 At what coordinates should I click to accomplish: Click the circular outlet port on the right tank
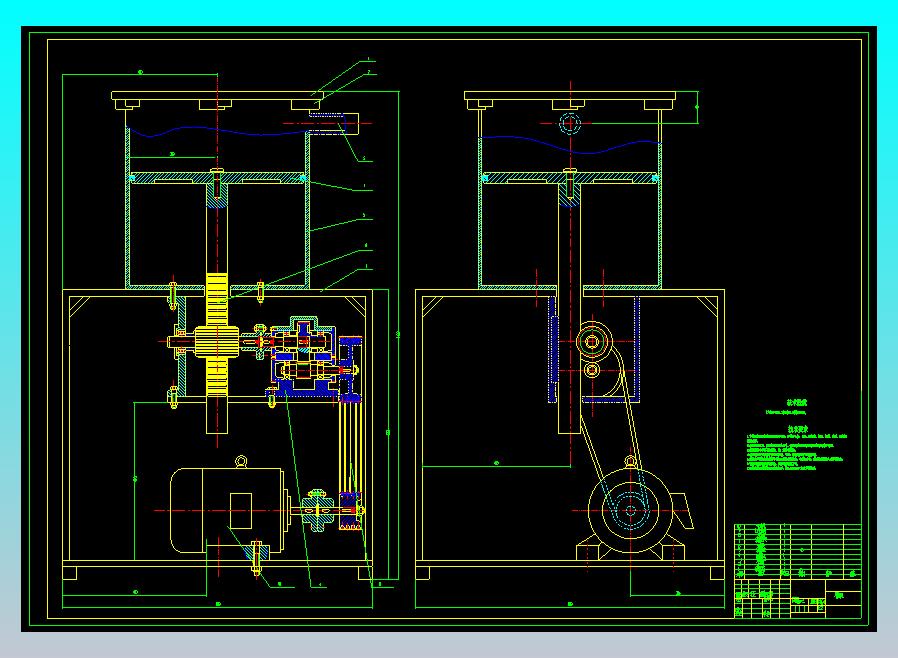point(570,124)
